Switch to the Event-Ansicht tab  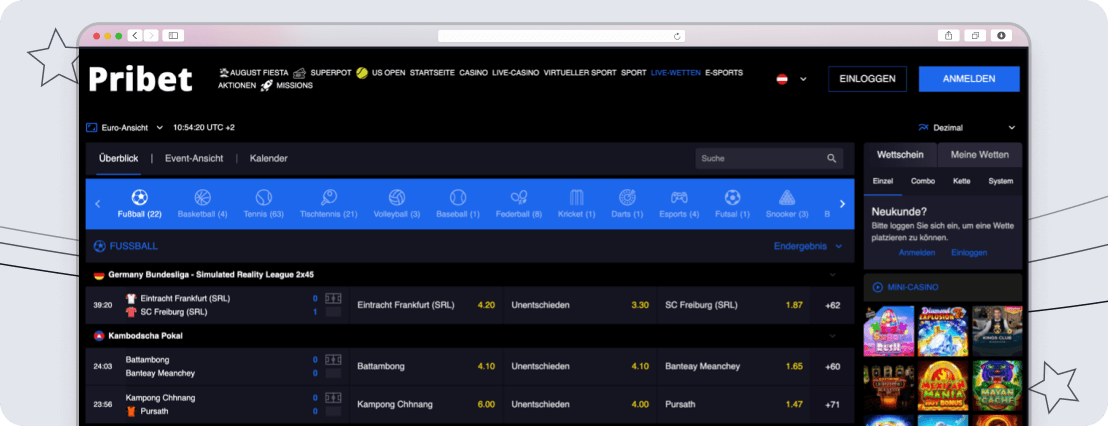pyautogui.click(x=194, y=159)
